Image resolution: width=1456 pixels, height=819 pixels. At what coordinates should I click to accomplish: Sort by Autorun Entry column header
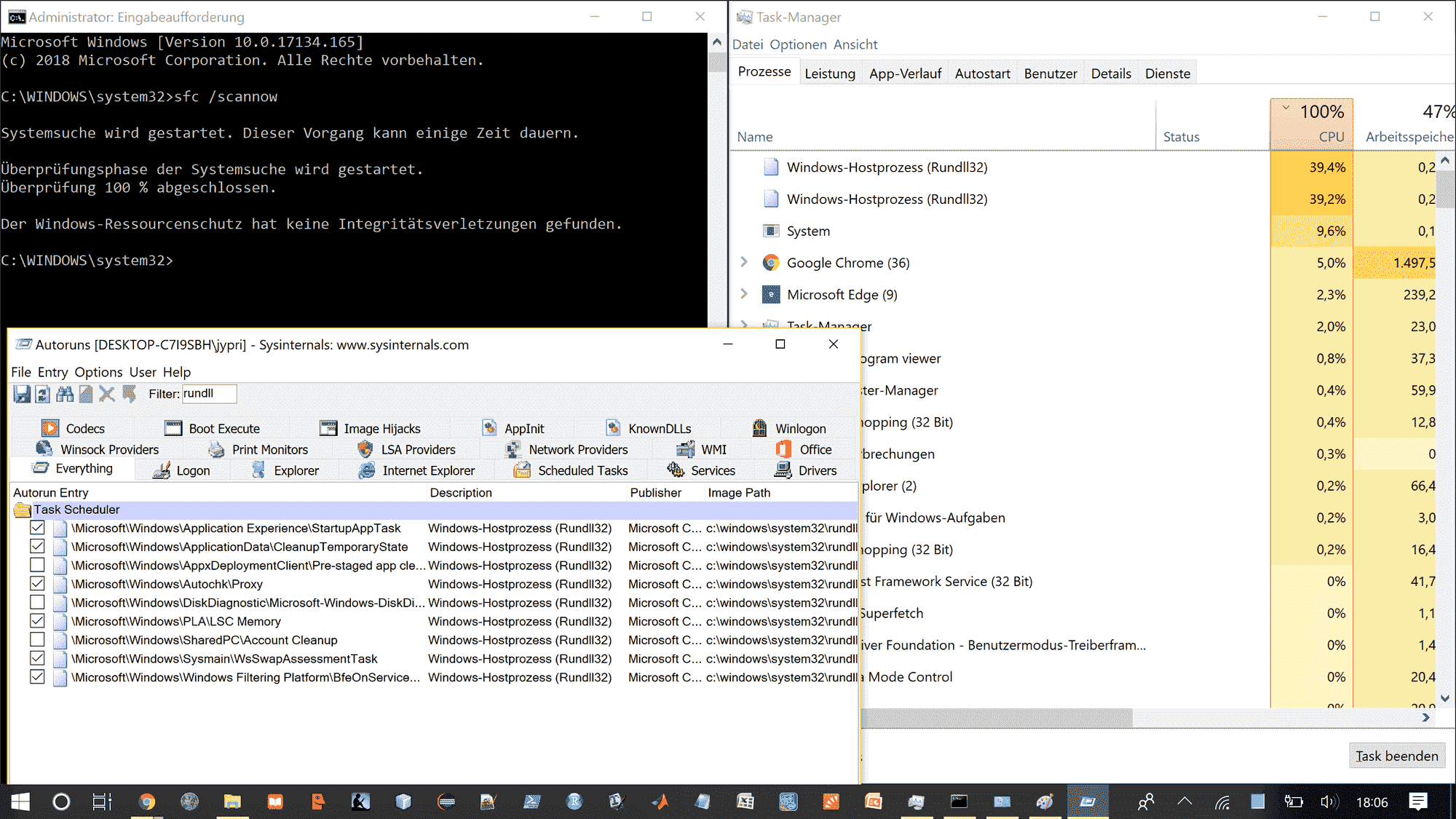tap(218, 493)
